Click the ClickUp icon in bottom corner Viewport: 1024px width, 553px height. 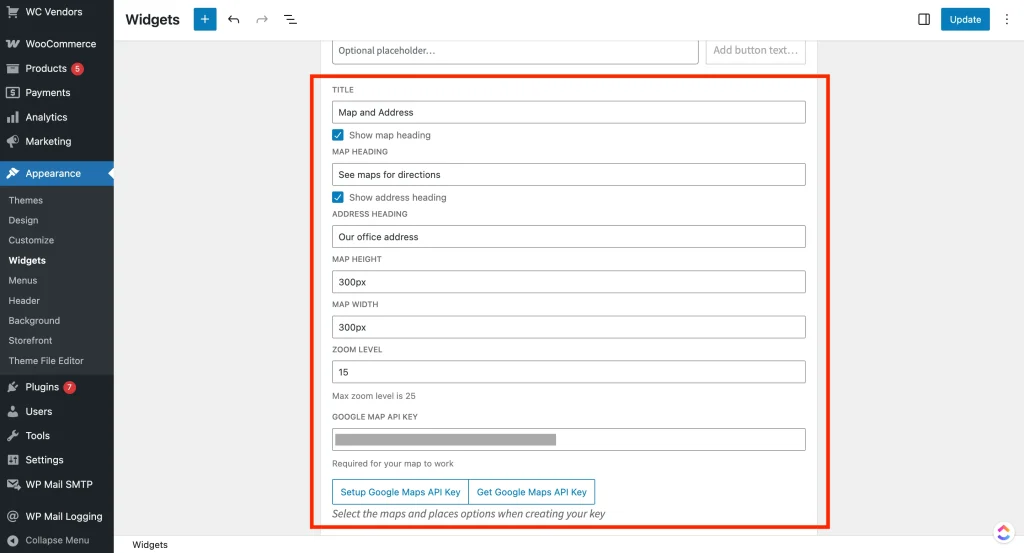(1003, 532)
